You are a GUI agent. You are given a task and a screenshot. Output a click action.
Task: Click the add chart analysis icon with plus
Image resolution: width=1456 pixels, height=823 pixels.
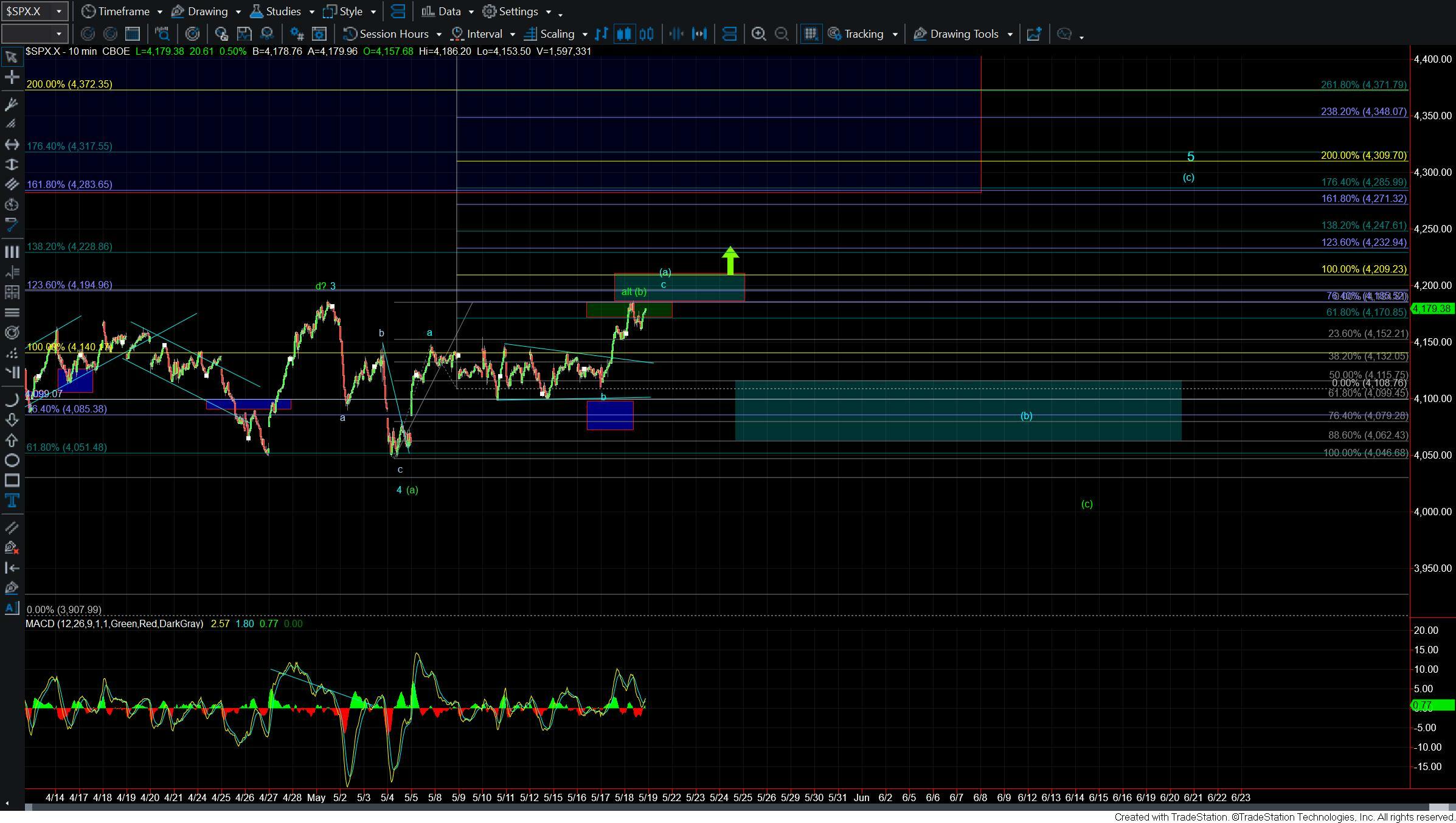click(1034, 34)
